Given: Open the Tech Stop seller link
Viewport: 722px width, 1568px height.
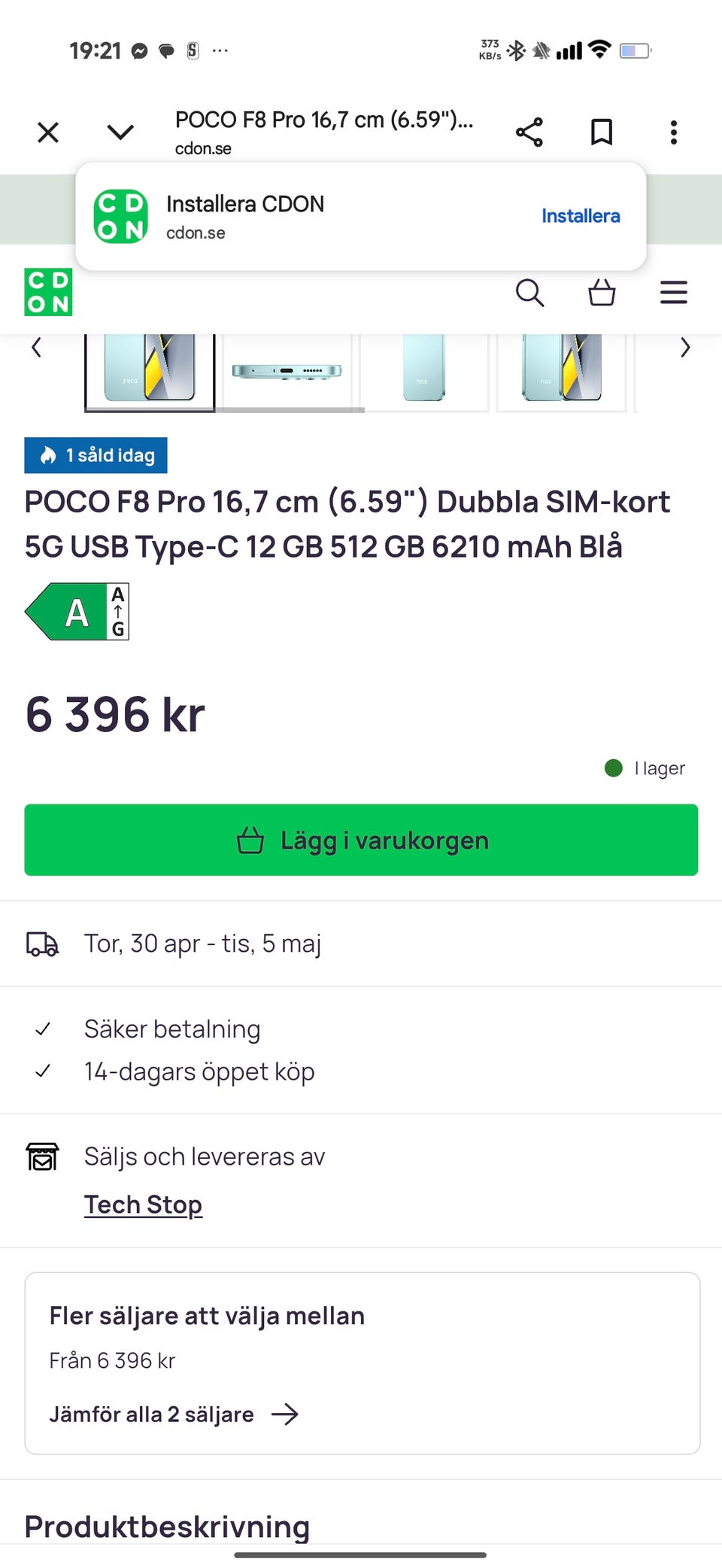Looking at the screenshot, I should pyautogui.click(x=143, y=1205).
